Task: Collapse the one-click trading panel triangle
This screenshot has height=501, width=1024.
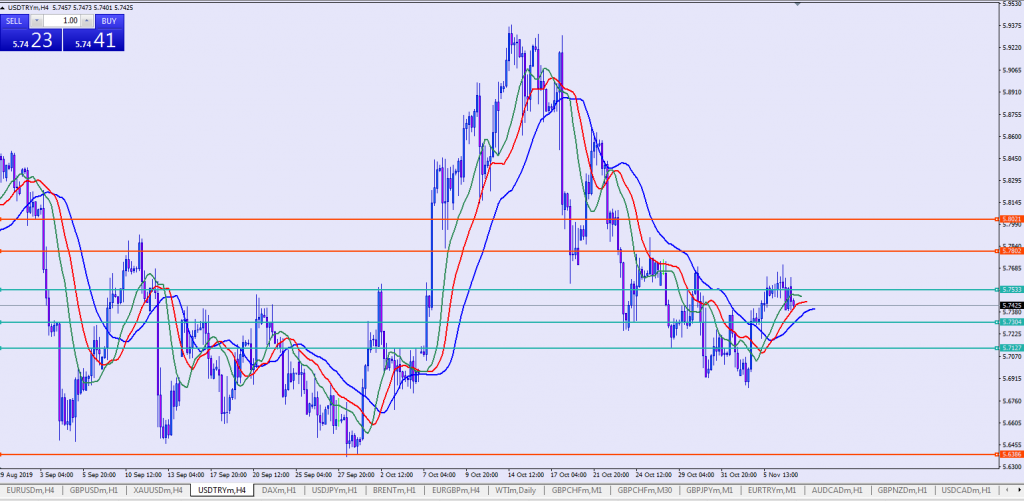Action: point(4,8)
